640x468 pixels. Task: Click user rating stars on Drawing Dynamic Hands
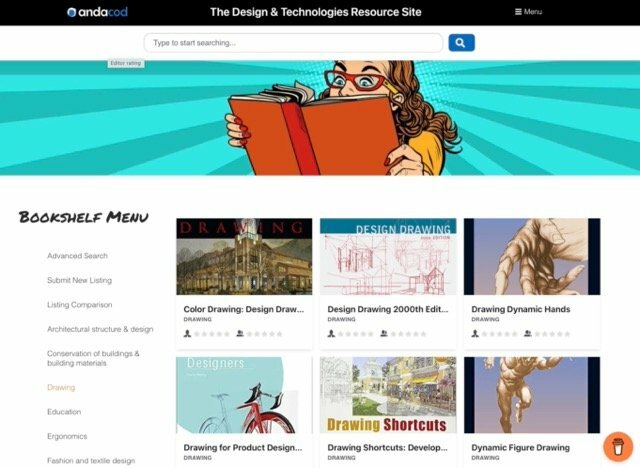(x=552, y=334)
